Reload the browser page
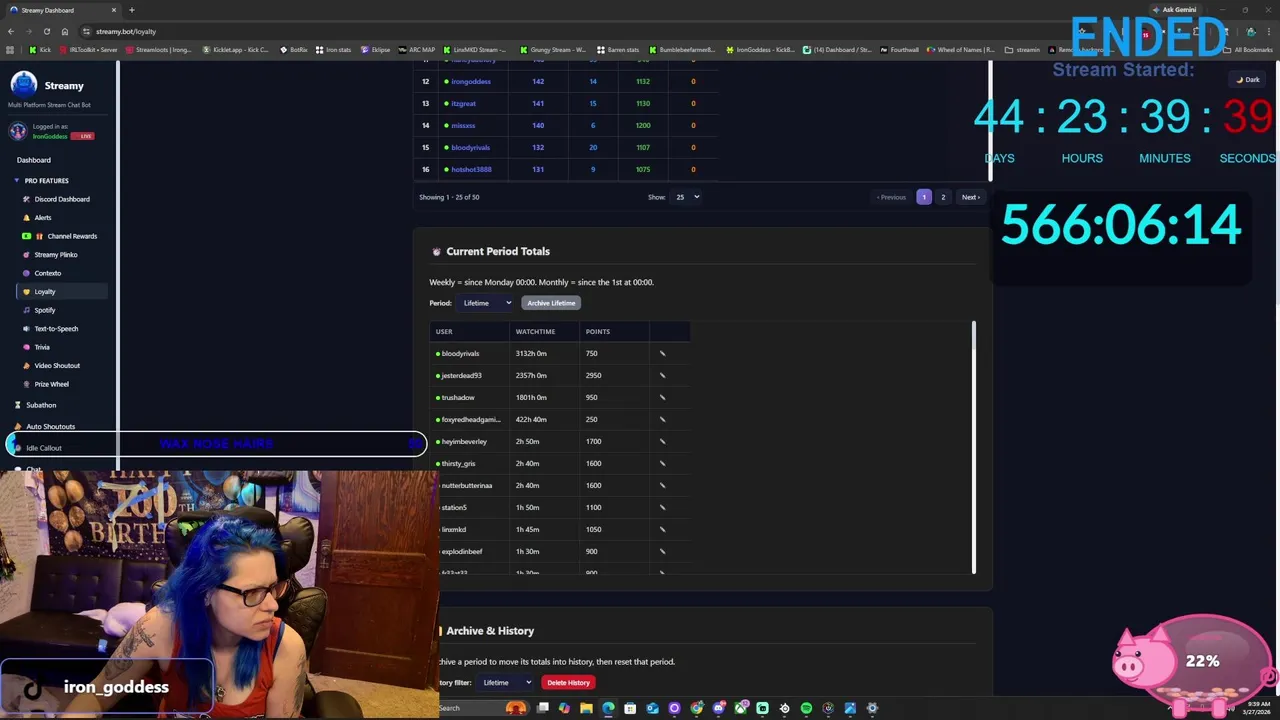Viewport: 1280px width, 720px height. coord(46,31)
